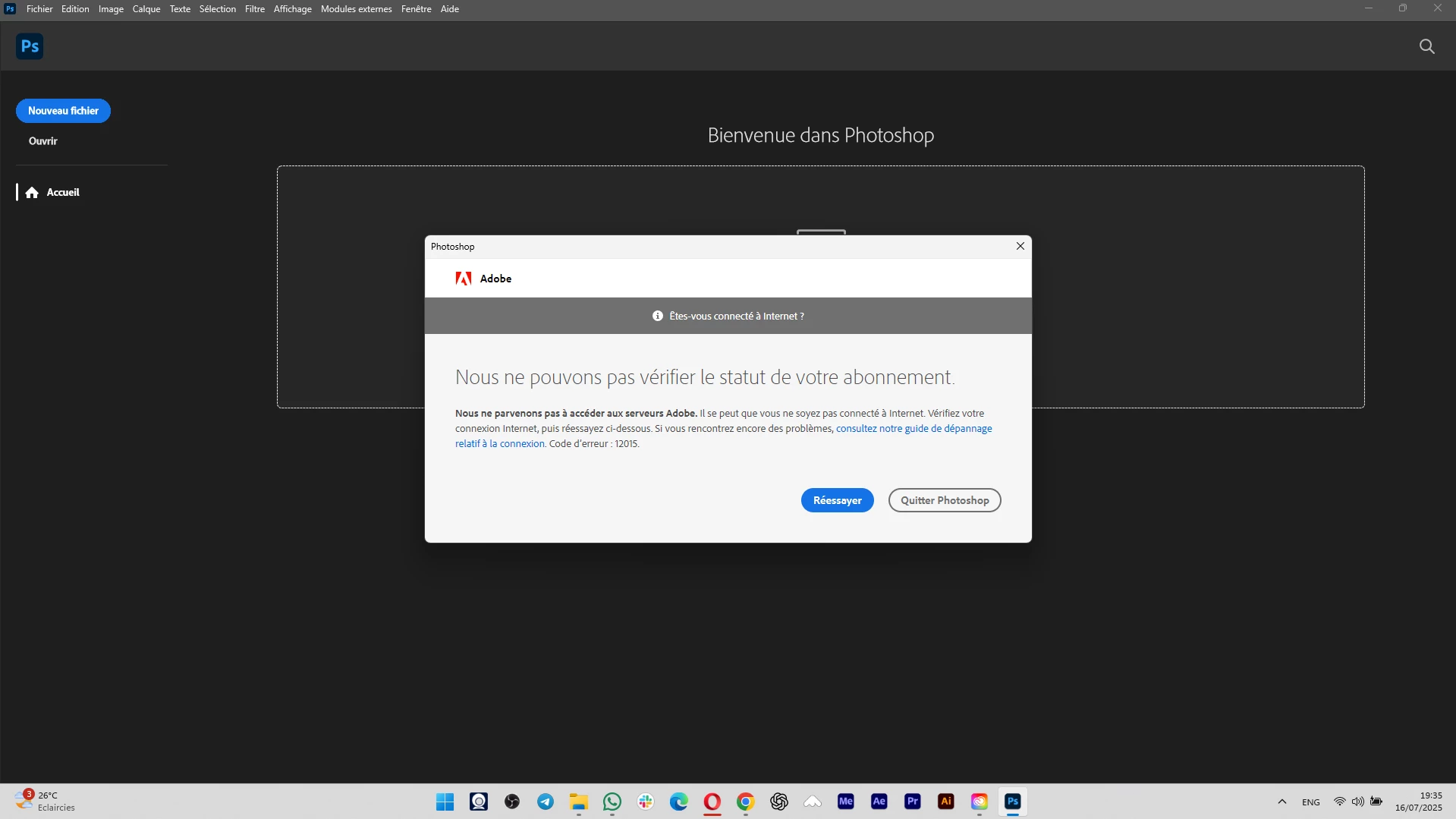Viewport: 1456px width, 819px height.
Task: Open the webcam app in taskbar
Action: [479, 802]
